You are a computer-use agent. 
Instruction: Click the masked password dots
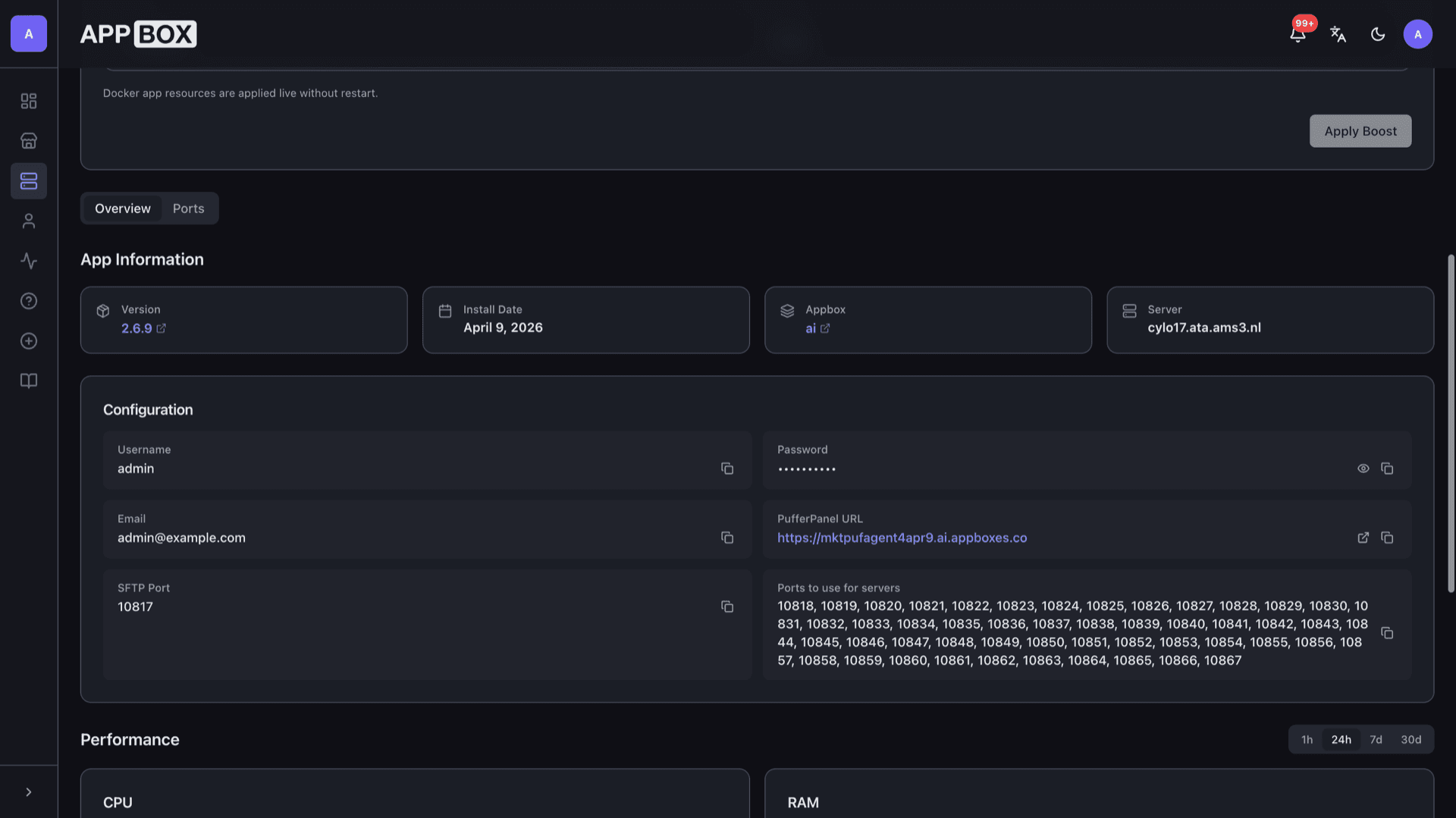point(806,469)
